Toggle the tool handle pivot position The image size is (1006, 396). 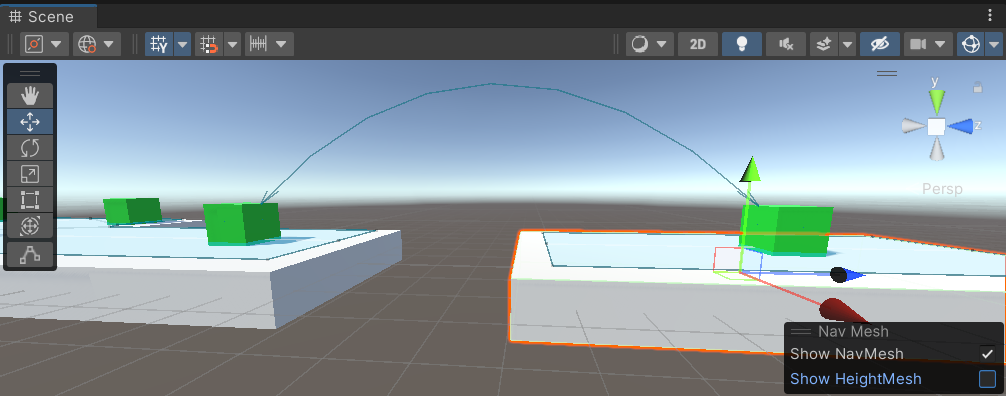[x=33, y=44]
